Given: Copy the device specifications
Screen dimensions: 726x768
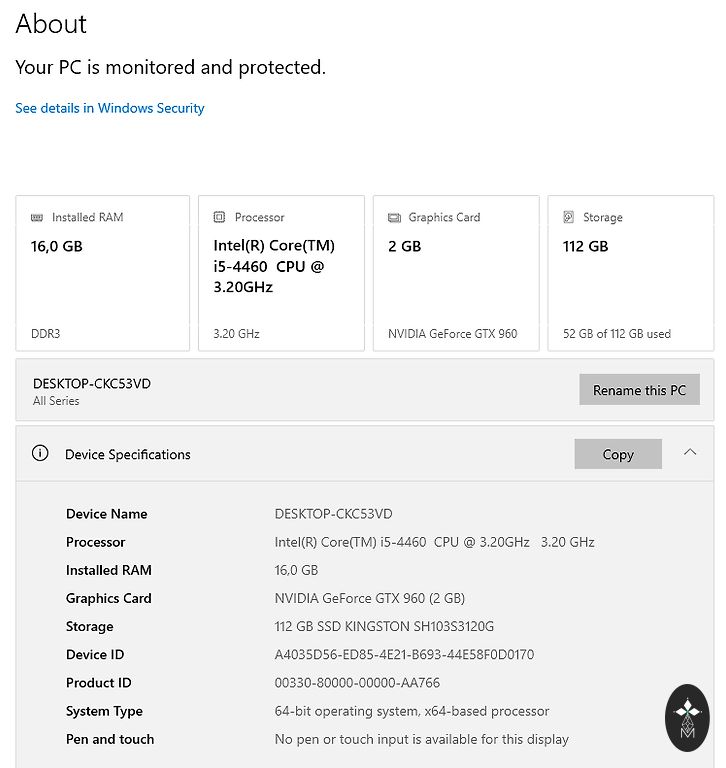Looking at the screenshot, I should 618,454.
